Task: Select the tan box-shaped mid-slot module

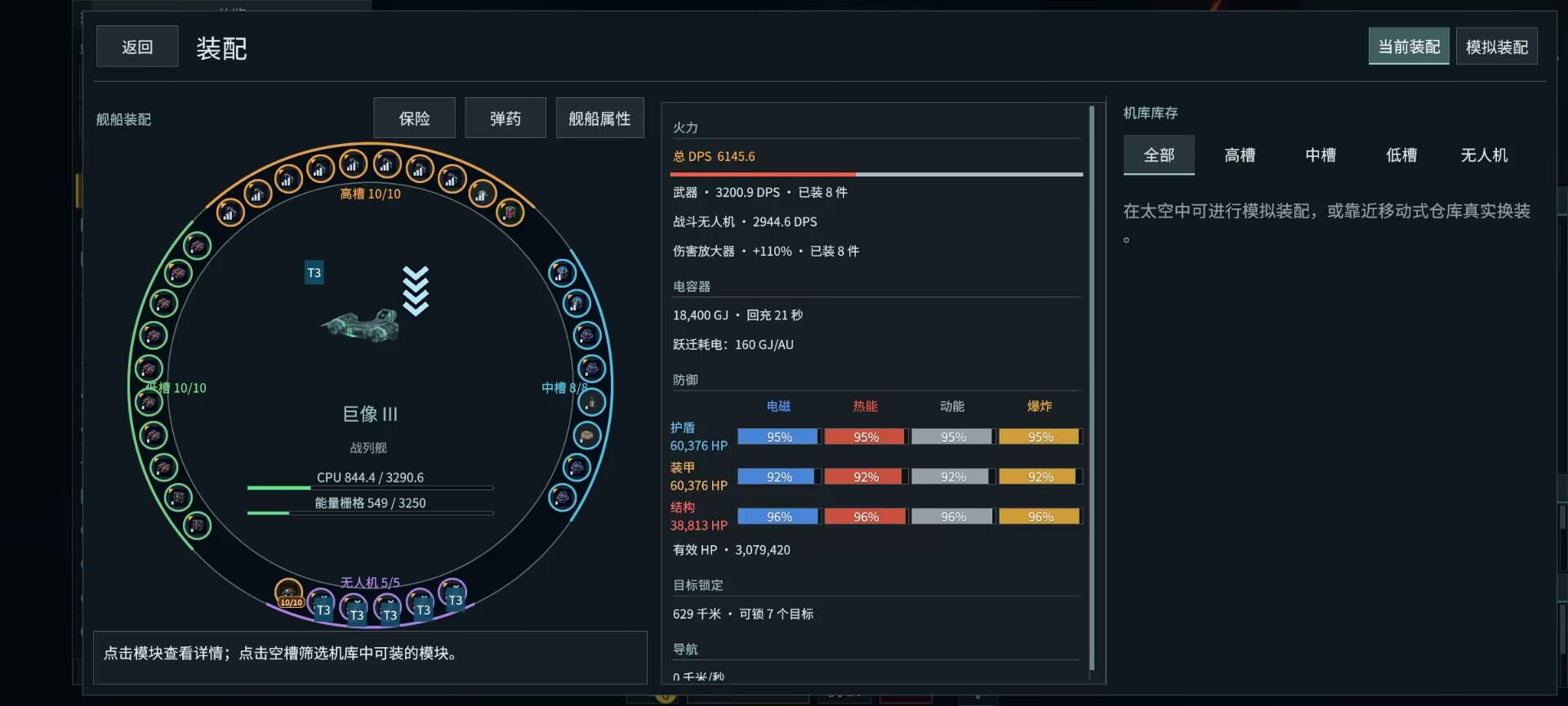Action: [x=586, y=436]
